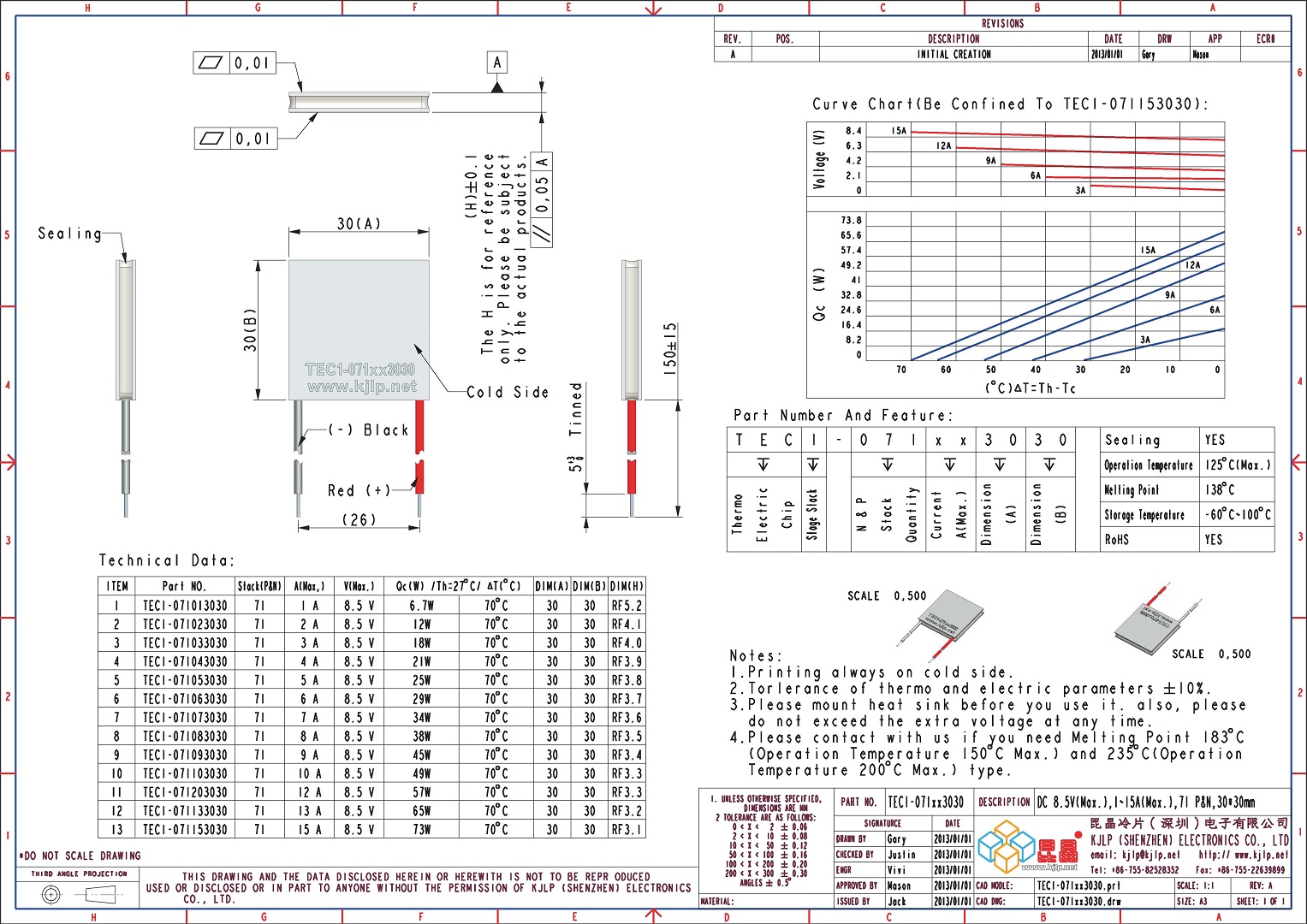
Task: Click the SCALE 0,500 label above left thumbnail
Action: click(x=887, y=595)
